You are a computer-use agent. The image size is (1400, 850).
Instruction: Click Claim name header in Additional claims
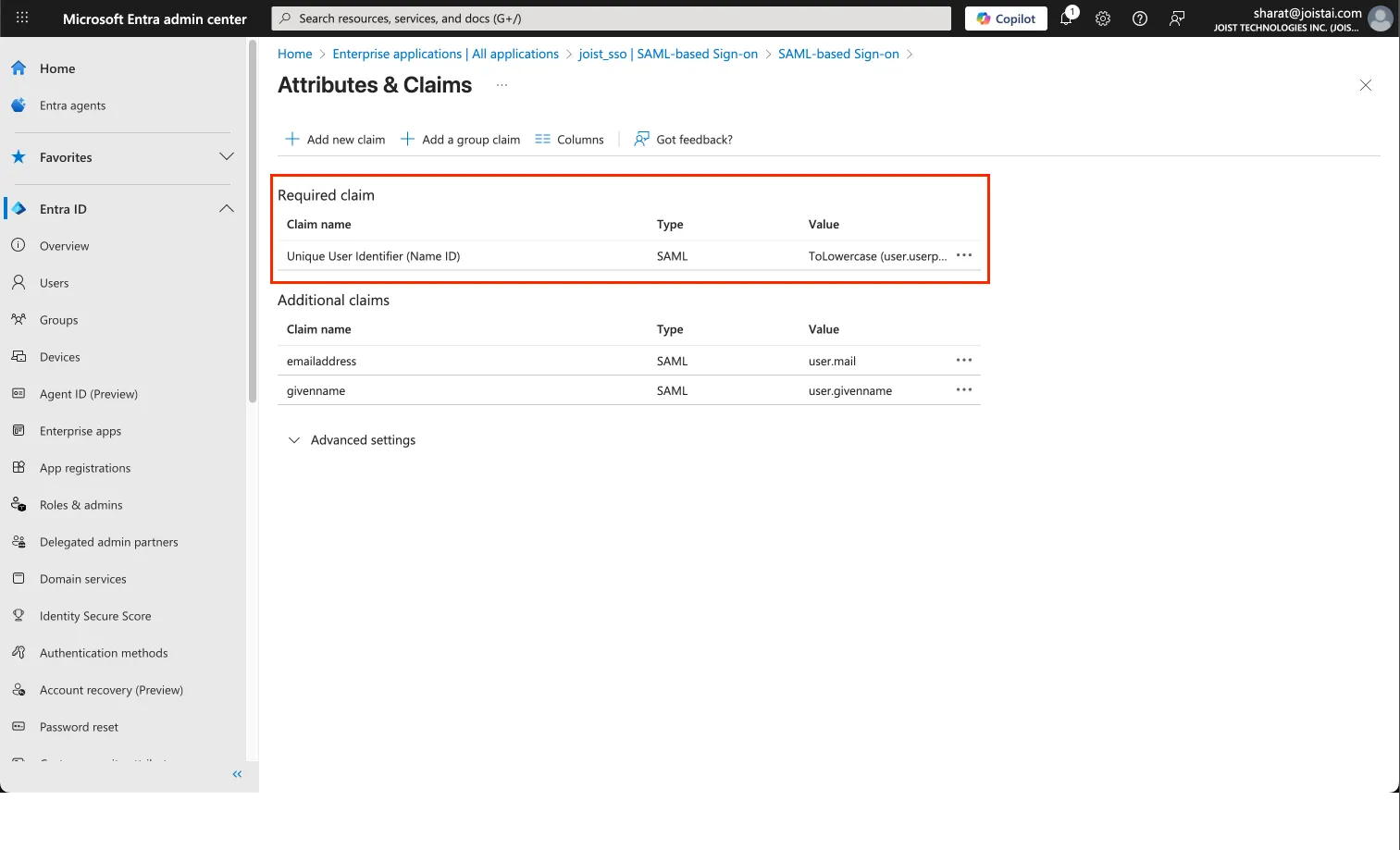318,329
